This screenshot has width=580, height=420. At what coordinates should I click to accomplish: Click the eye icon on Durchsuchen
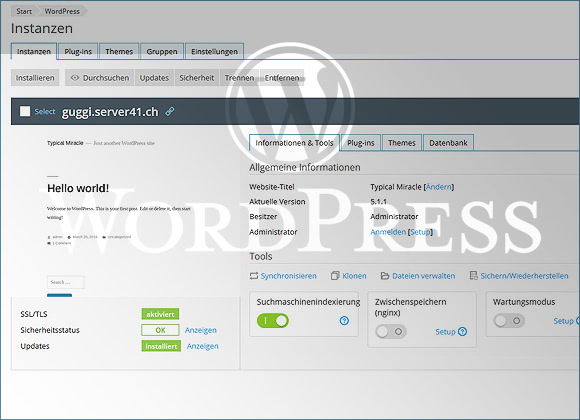pyautogui.click(x=75, y=78)
